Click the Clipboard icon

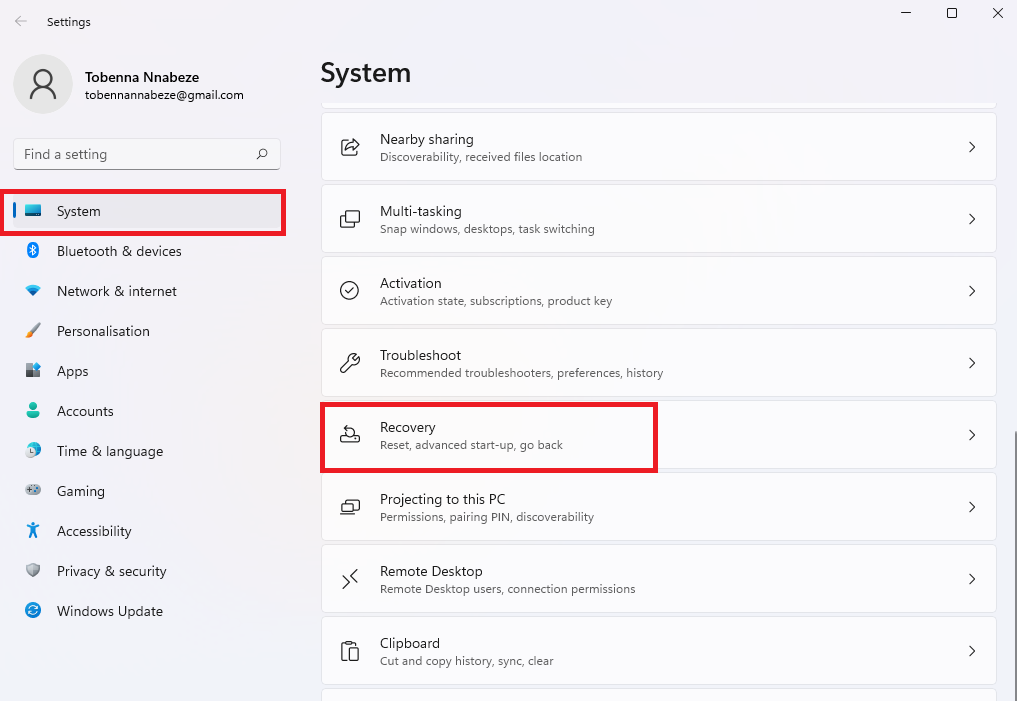click(350, 651)
